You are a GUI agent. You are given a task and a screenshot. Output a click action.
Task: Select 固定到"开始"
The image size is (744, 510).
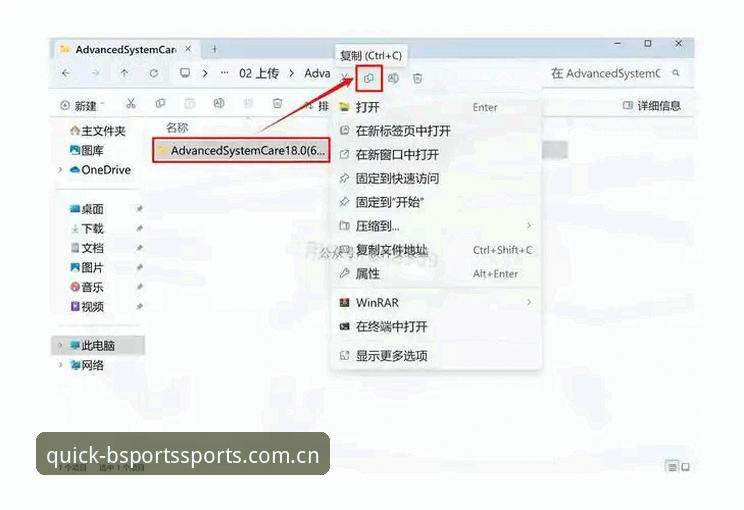436,202
